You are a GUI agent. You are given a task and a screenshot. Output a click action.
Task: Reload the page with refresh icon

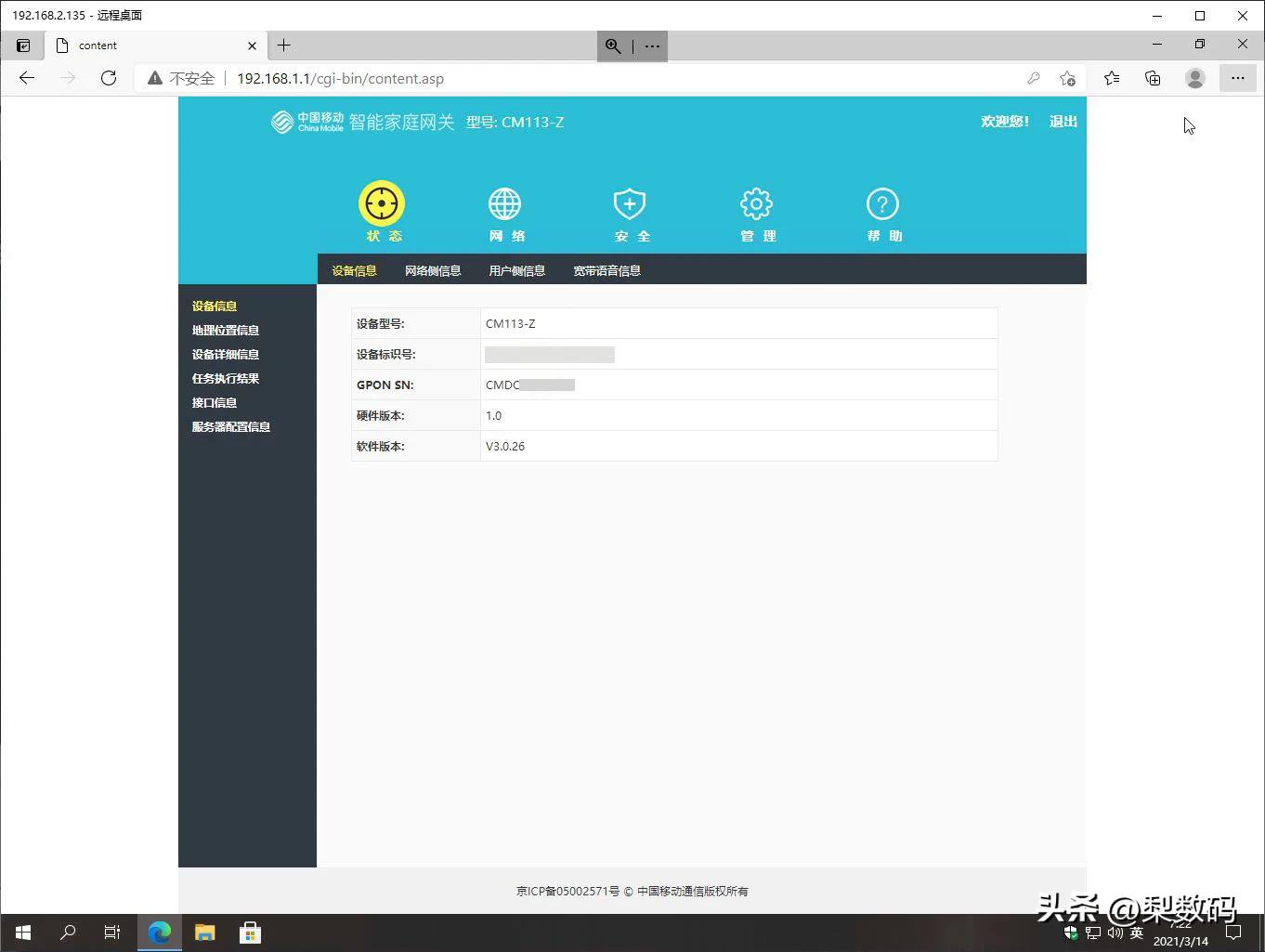tap(108, 78)
